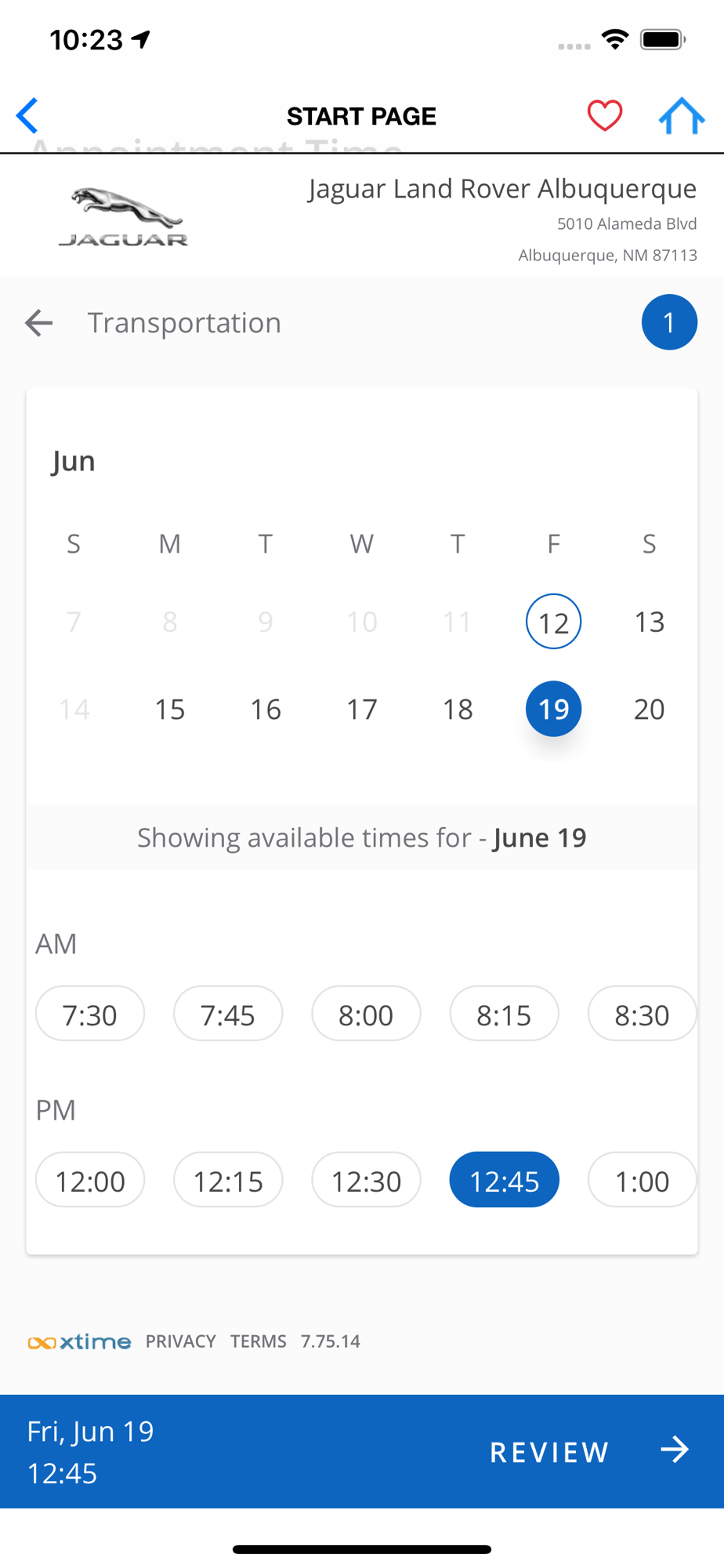Select the 12:30 PM time slot
The image size is (724, 1568).
pos(366,1180)
